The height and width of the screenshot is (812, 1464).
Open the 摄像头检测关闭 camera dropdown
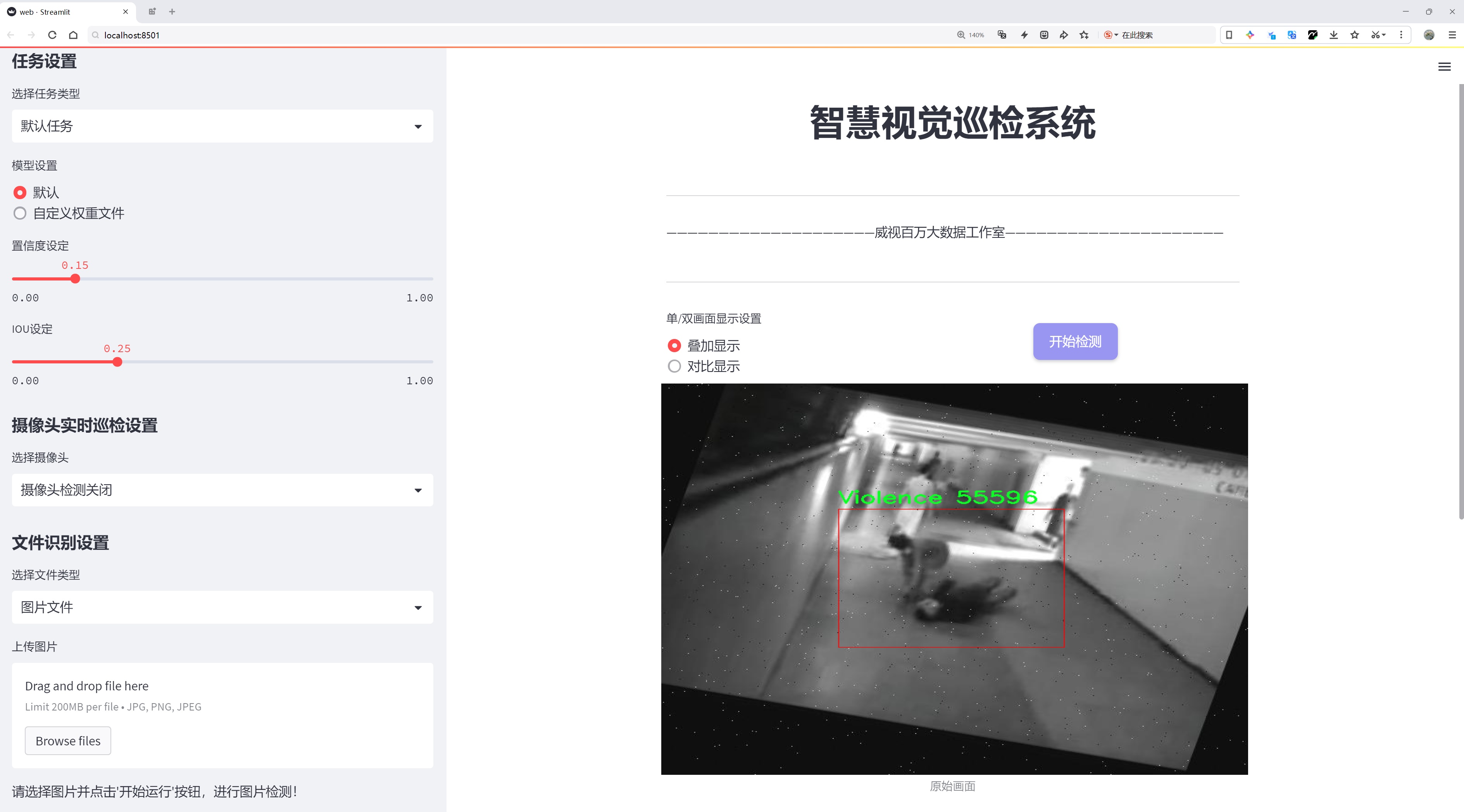tap(222, 490)
